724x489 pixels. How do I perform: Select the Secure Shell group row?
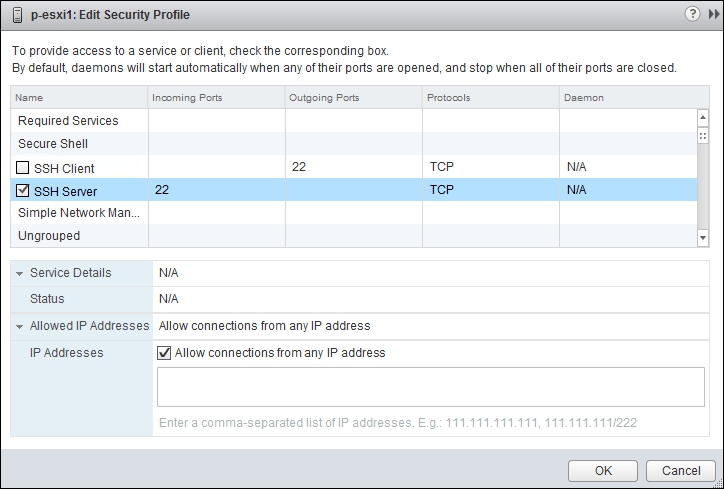tap(354, 144)
